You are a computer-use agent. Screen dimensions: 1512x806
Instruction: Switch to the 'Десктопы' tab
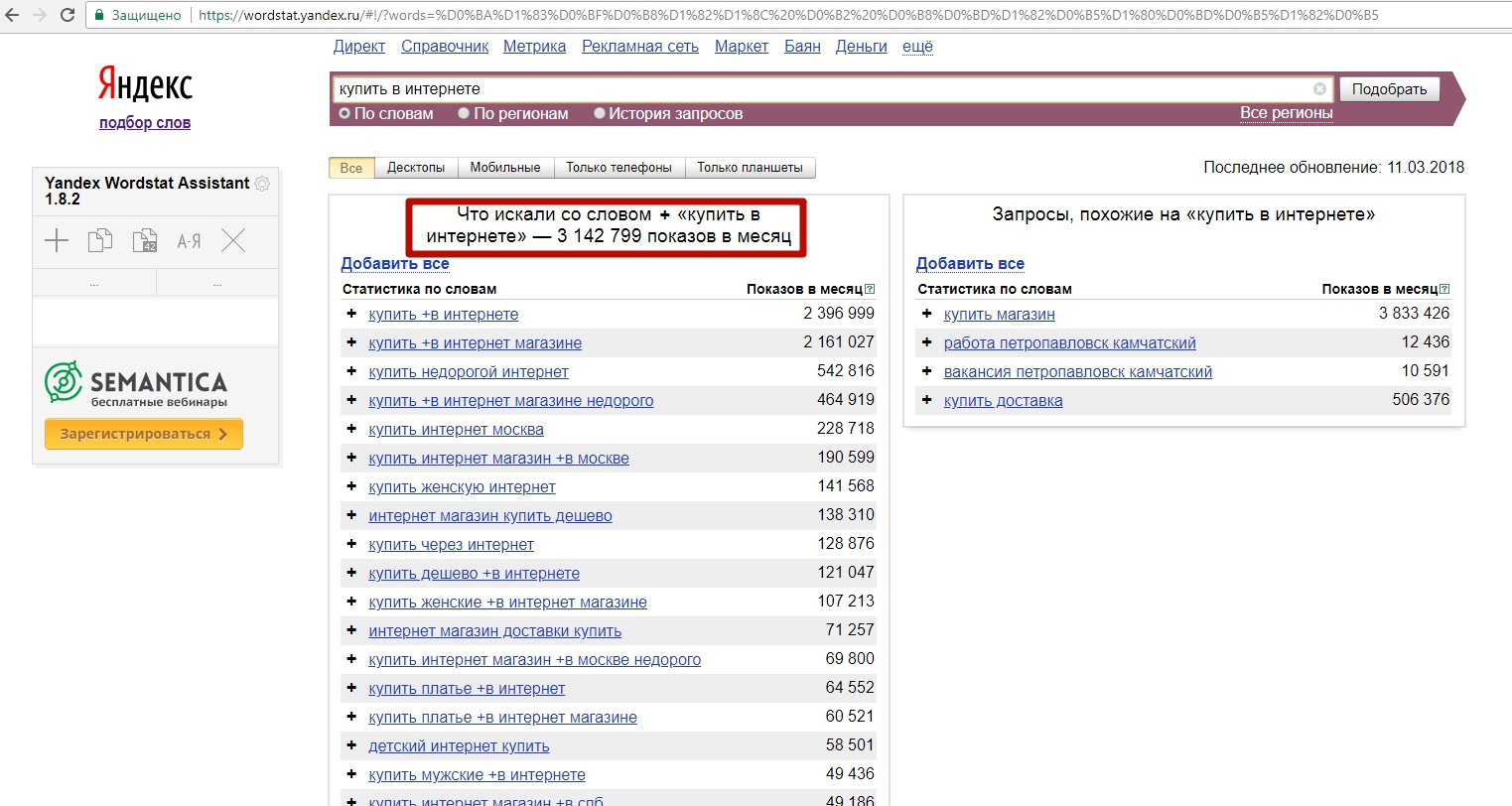[416, 168]
